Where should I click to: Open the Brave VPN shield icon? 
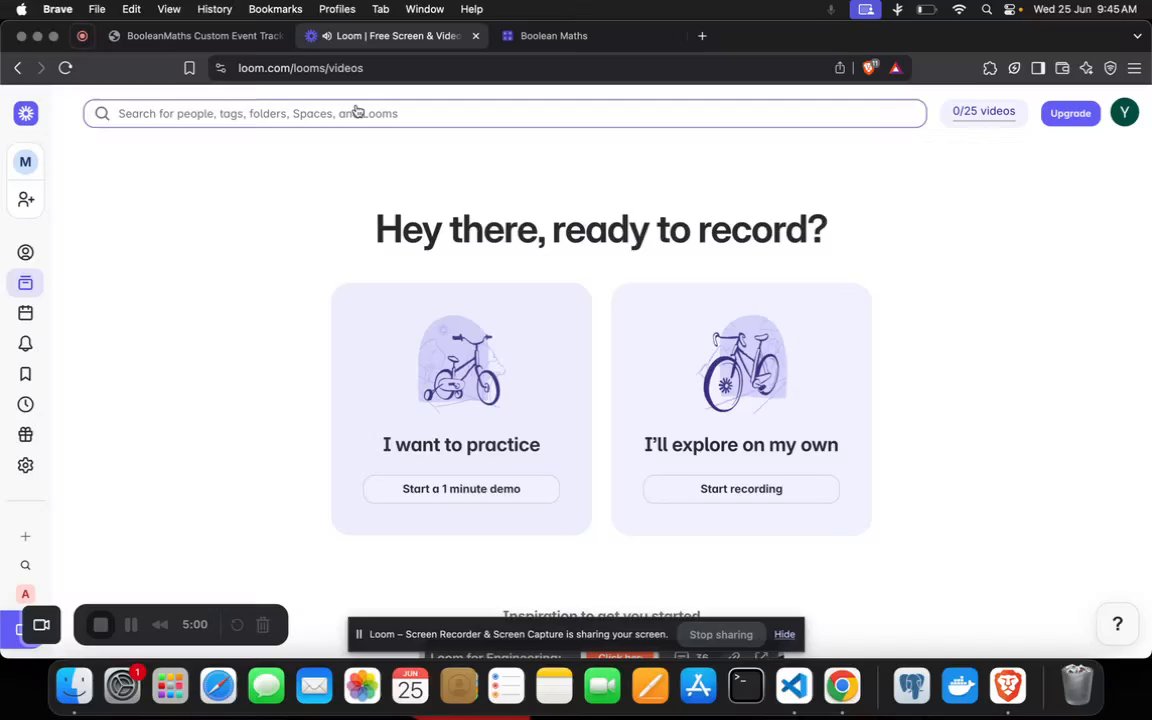coord(1110,68)
